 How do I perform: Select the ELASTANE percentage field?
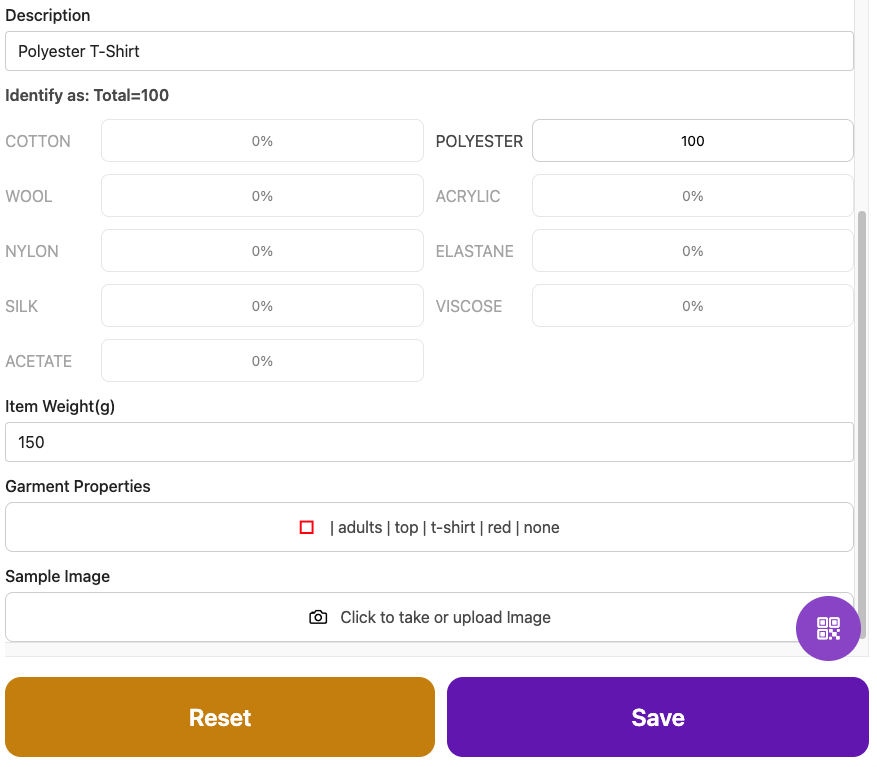coord(692,251)
